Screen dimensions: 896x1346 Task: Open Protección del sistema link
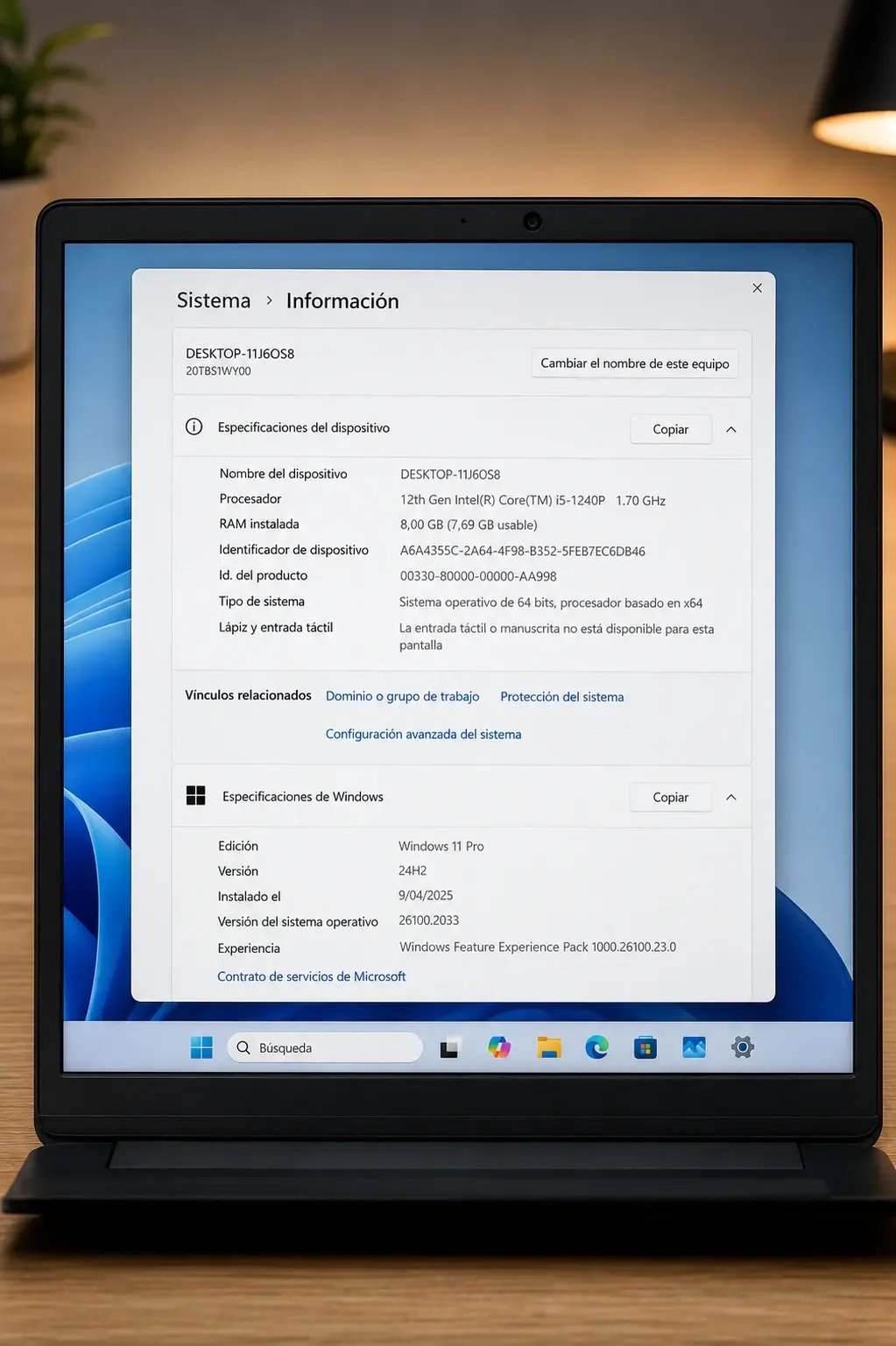(x=562, y=696)
